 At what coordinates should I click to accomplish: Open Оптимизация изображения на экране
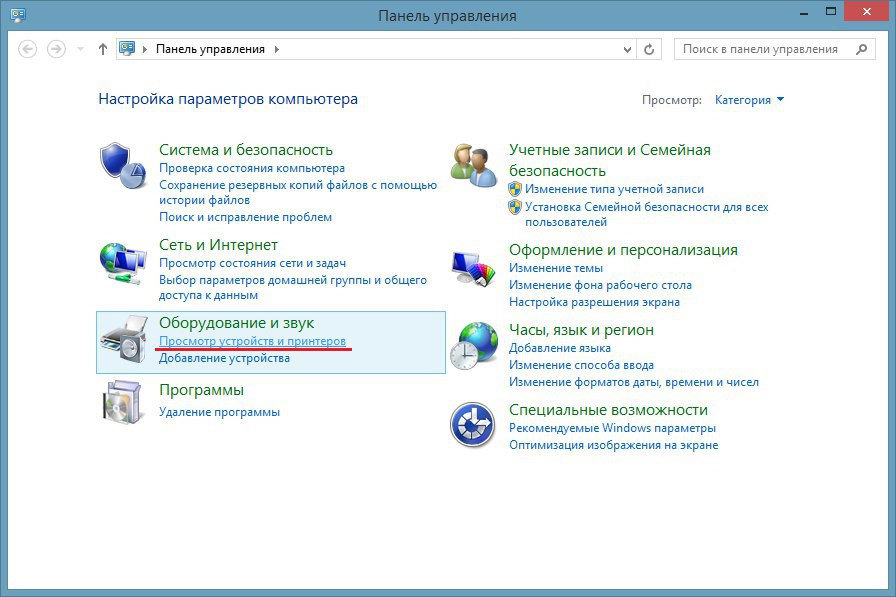coord(613,445)
